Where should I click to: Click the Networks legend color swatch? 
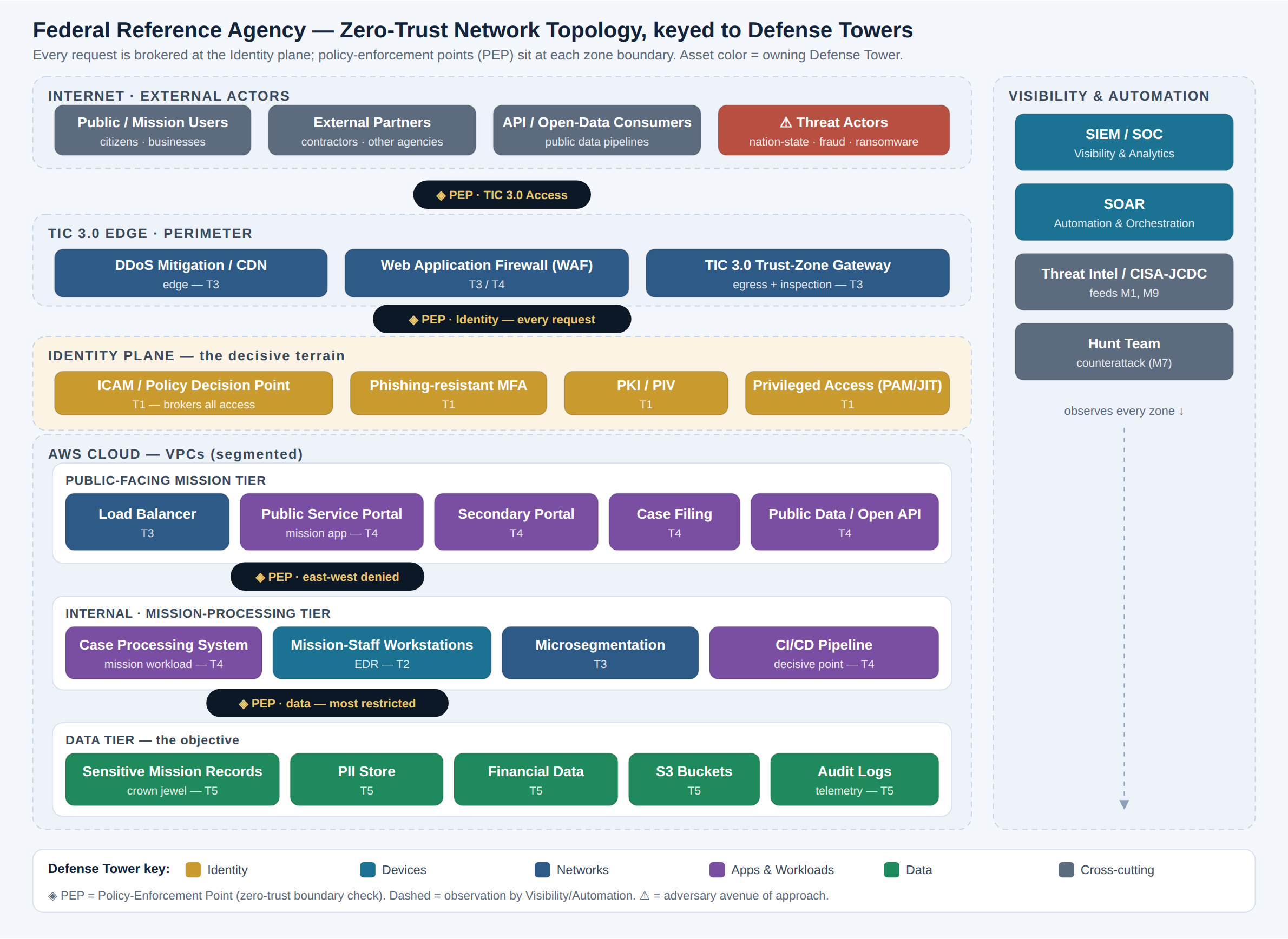pyautogui.click(x=542, y=870)
